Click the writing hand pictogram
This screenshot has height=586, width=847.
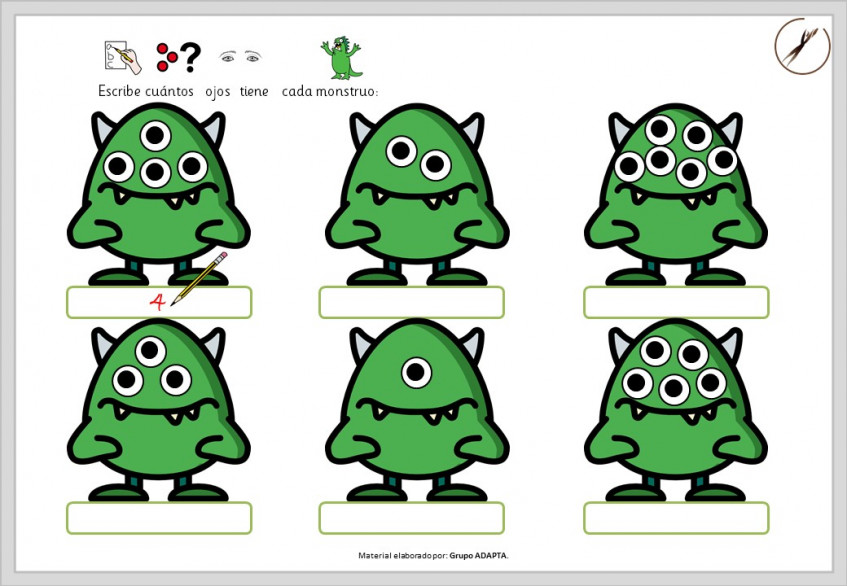[123, 57]
